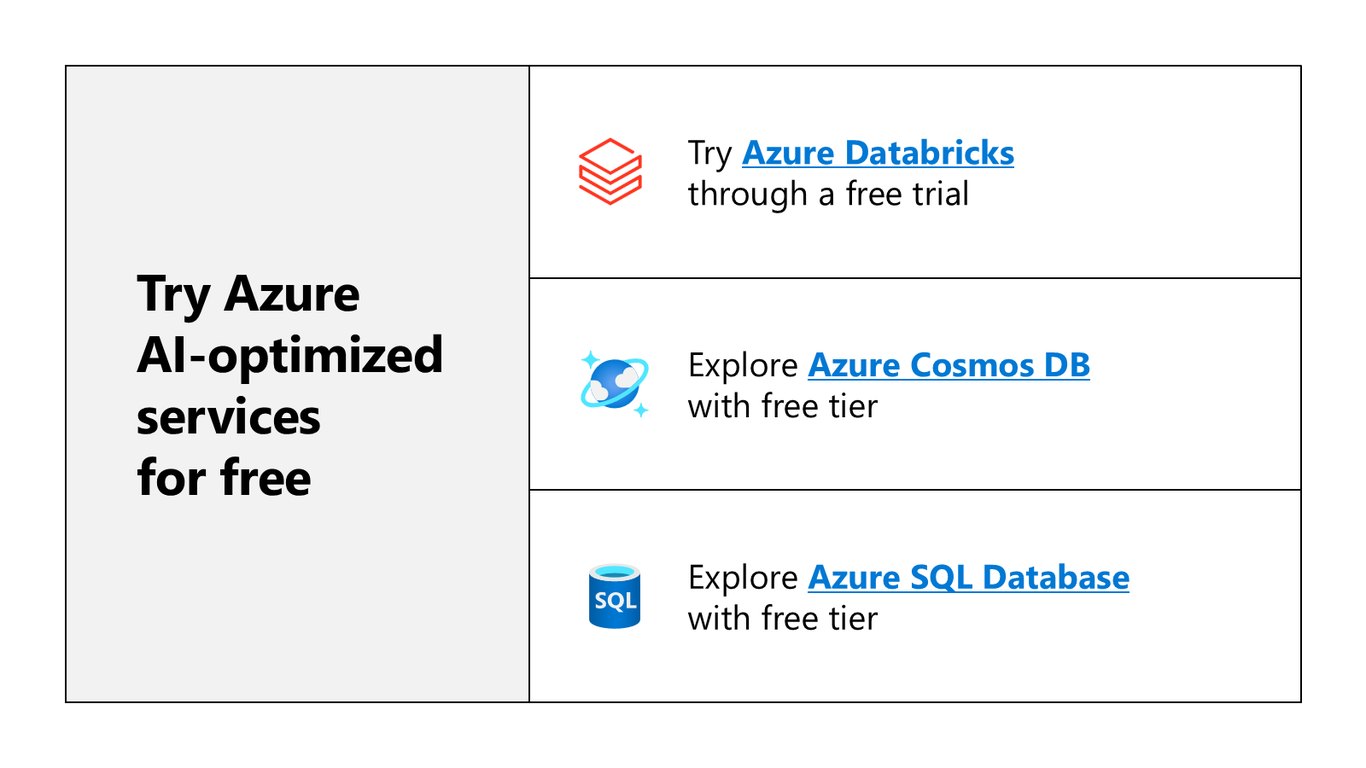Viewport: 1366px width, 768px height.
Task: Click "with free tier" under Azure Cosmos DB
Action: [783, 406]
